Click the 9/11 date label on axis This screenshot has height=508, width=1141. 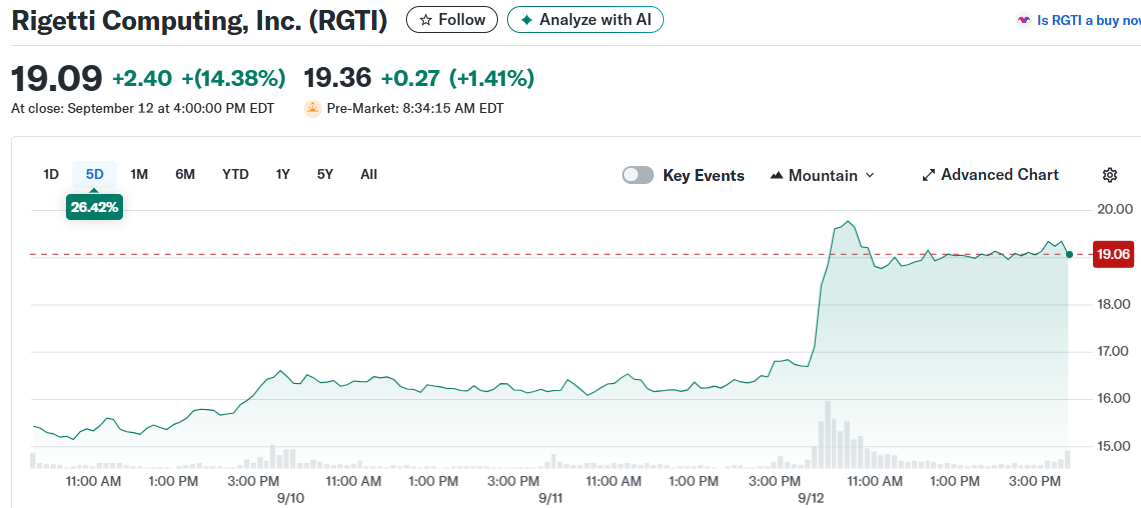click(x=551, y=498)
